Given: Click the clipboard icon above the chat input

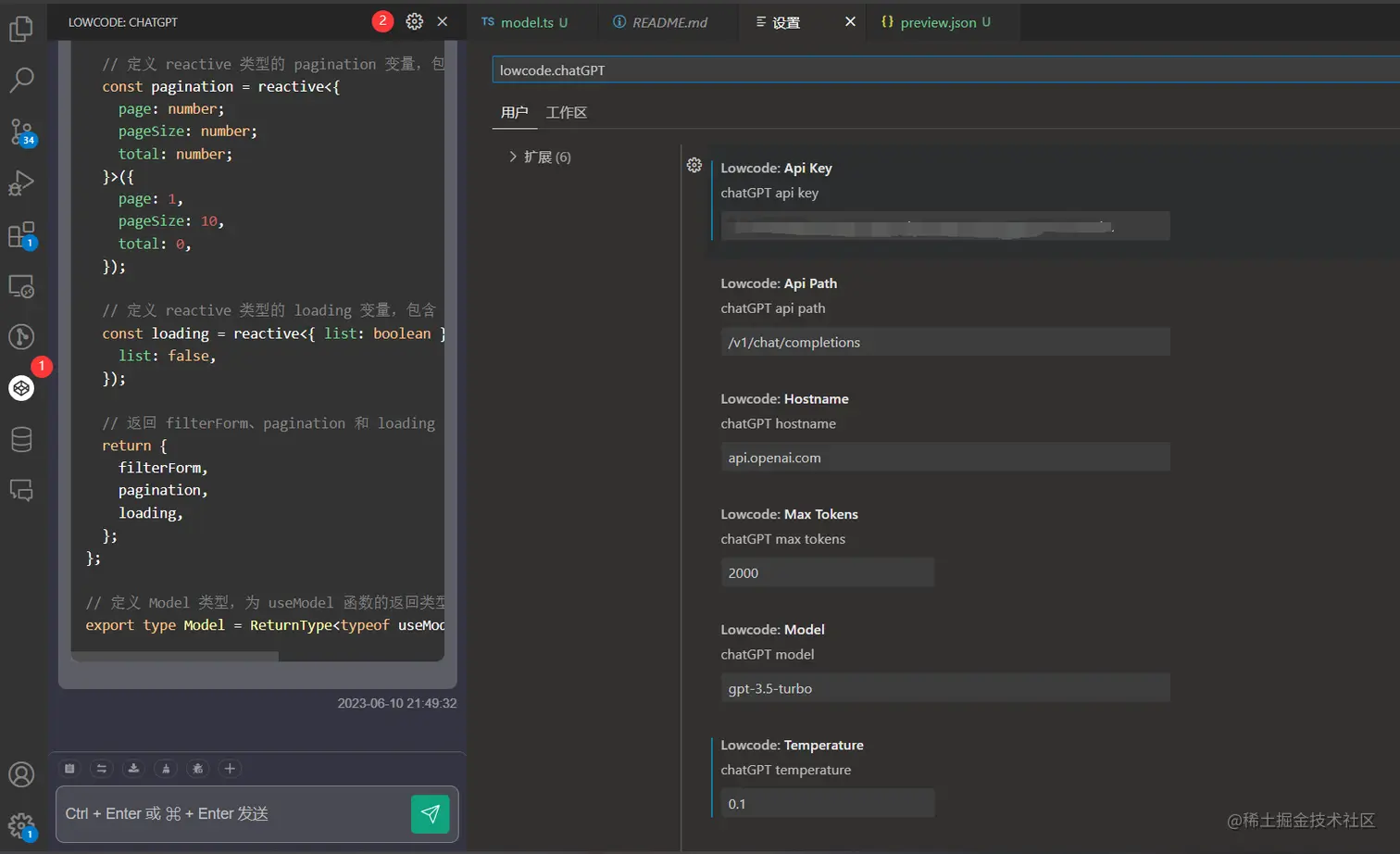Looking at the screenshot, I should click(x=69, y=769).
